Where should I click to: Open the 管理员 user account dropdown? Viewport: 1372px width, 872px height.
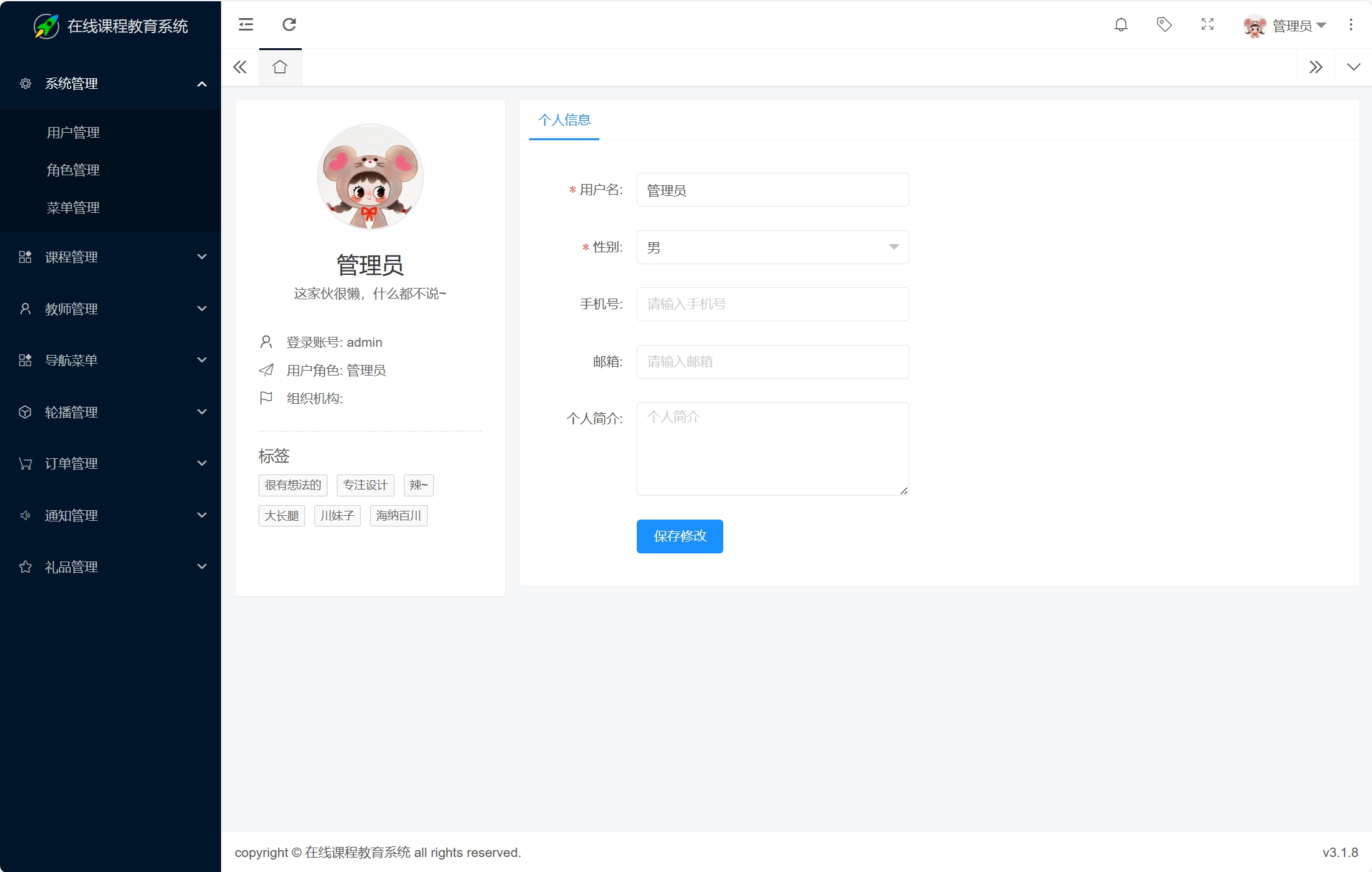point(1285,26)
